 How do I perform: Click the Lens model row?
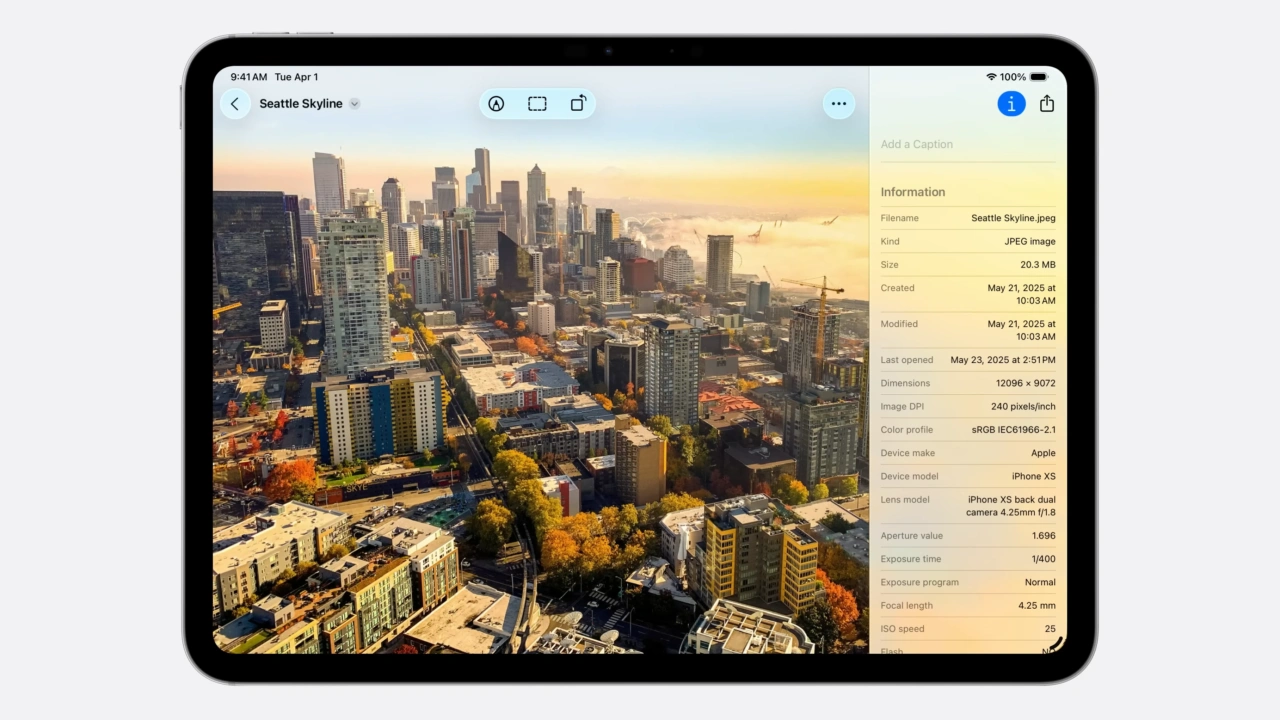(967, 506)
